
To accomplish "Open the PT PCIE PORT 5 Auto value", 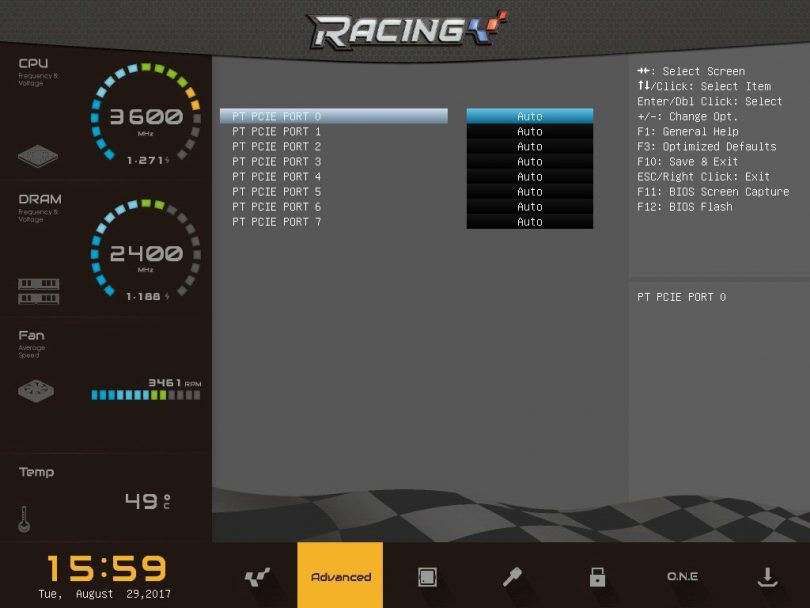I will [529, 191].
